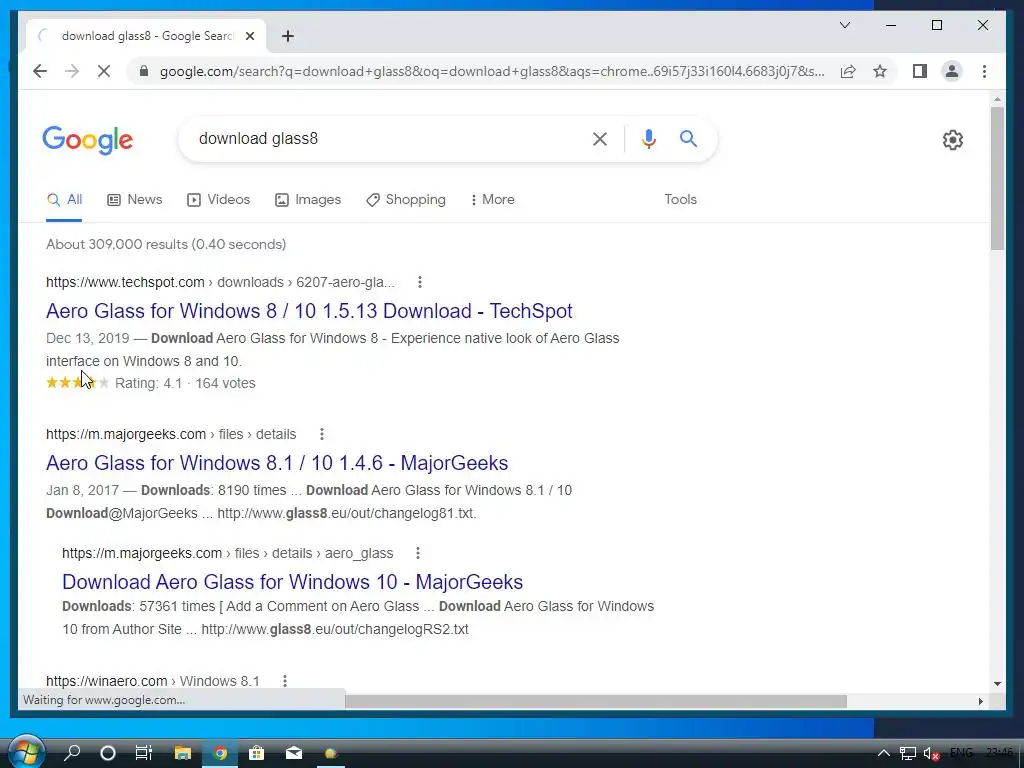Screen dimensions: 1024x768
Task: Open 'Aero Glass for Windows 8.1 / 10 1.4.6' link
Action: [277, 463]
